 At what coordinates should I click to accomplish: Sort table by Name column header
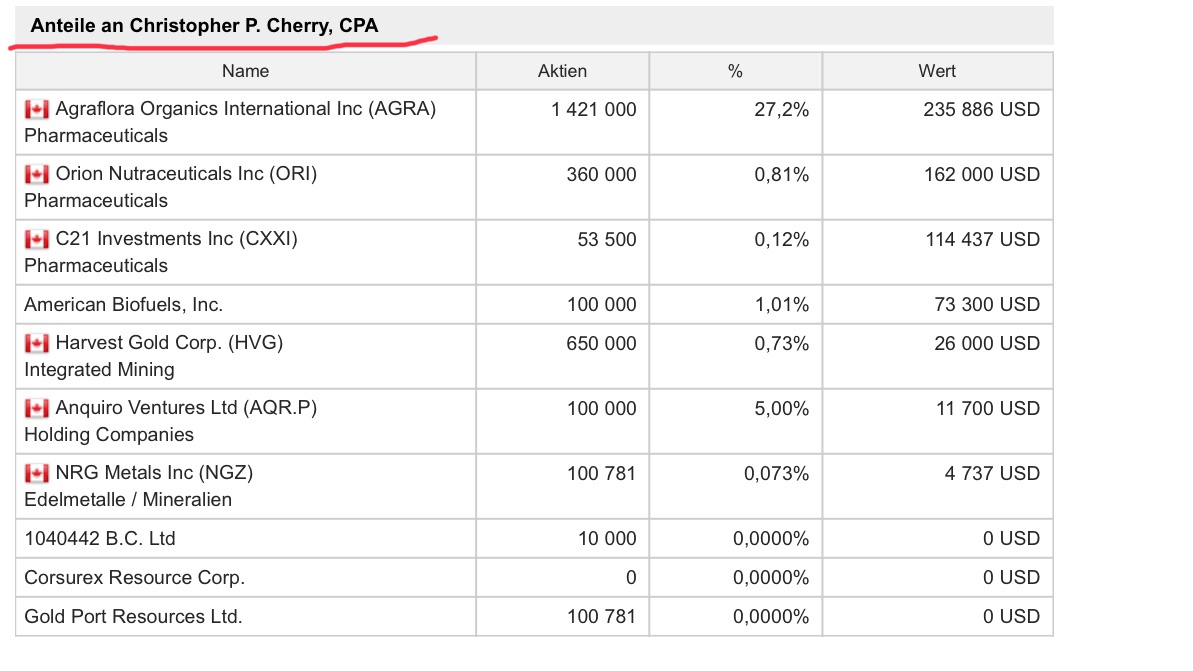point(246,71)
